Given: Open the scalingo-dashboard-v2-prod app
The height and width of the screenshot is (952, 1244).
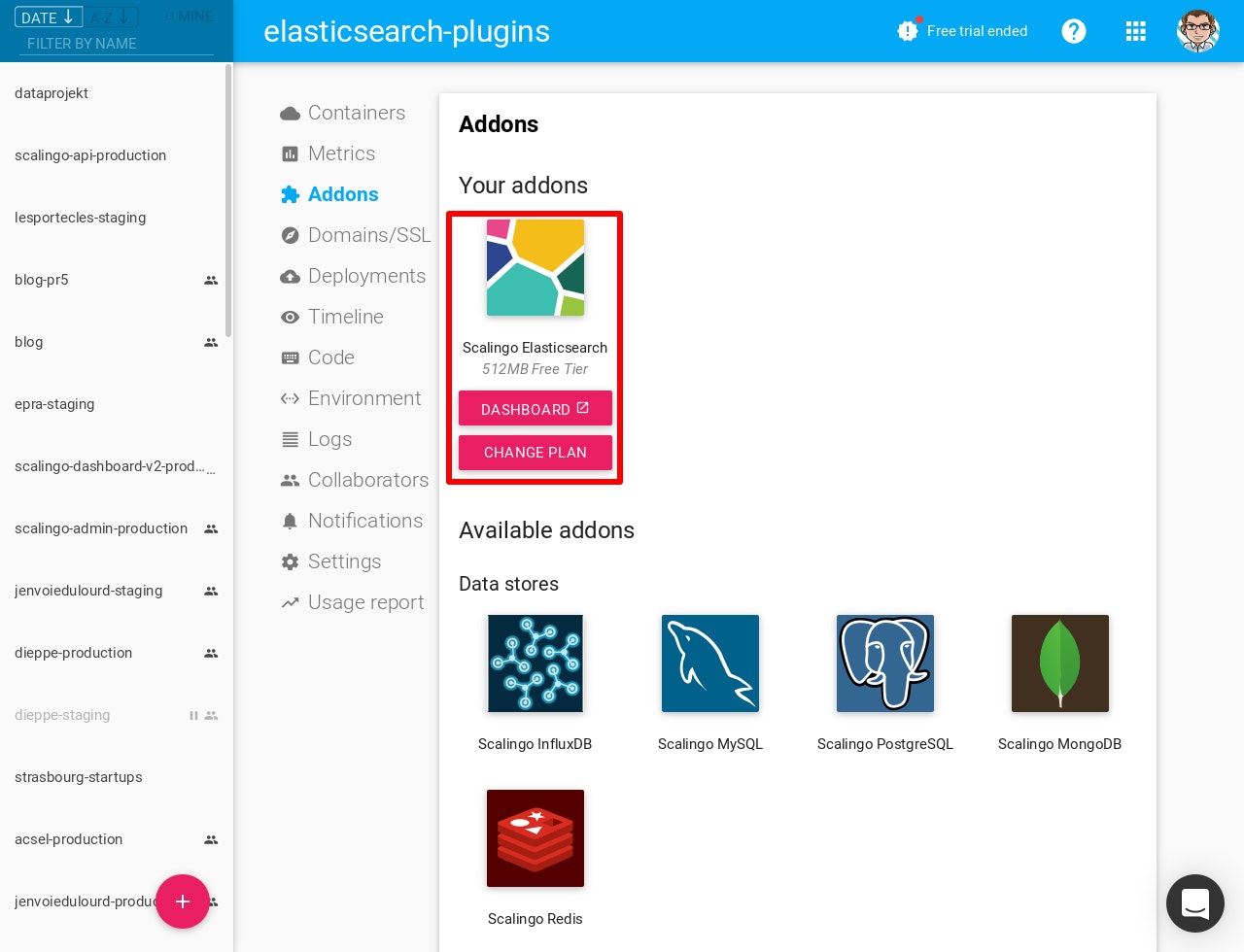Looking at the screenshot, I should pos(117,466).
